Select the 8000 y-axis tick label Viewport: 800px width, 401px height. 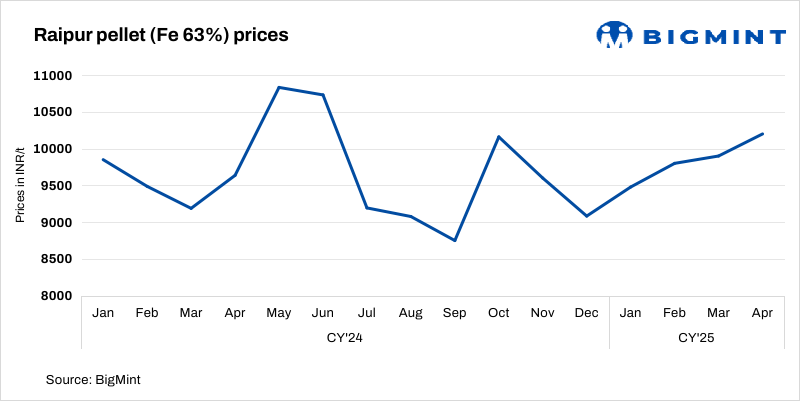pos(55,296)
